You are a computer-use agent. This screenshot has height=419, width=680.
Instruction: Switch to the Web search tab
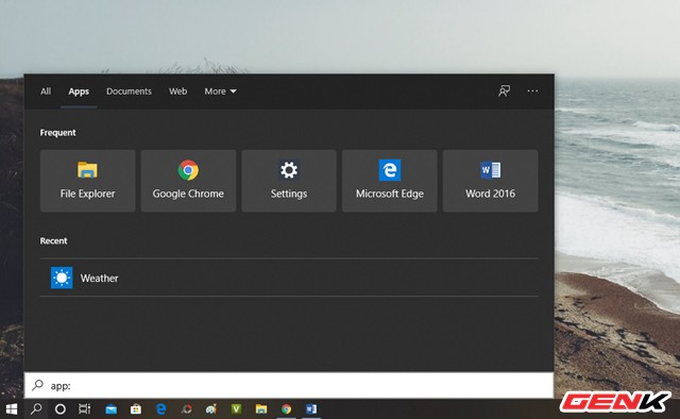pyautogui.click(x=178, y=91)
